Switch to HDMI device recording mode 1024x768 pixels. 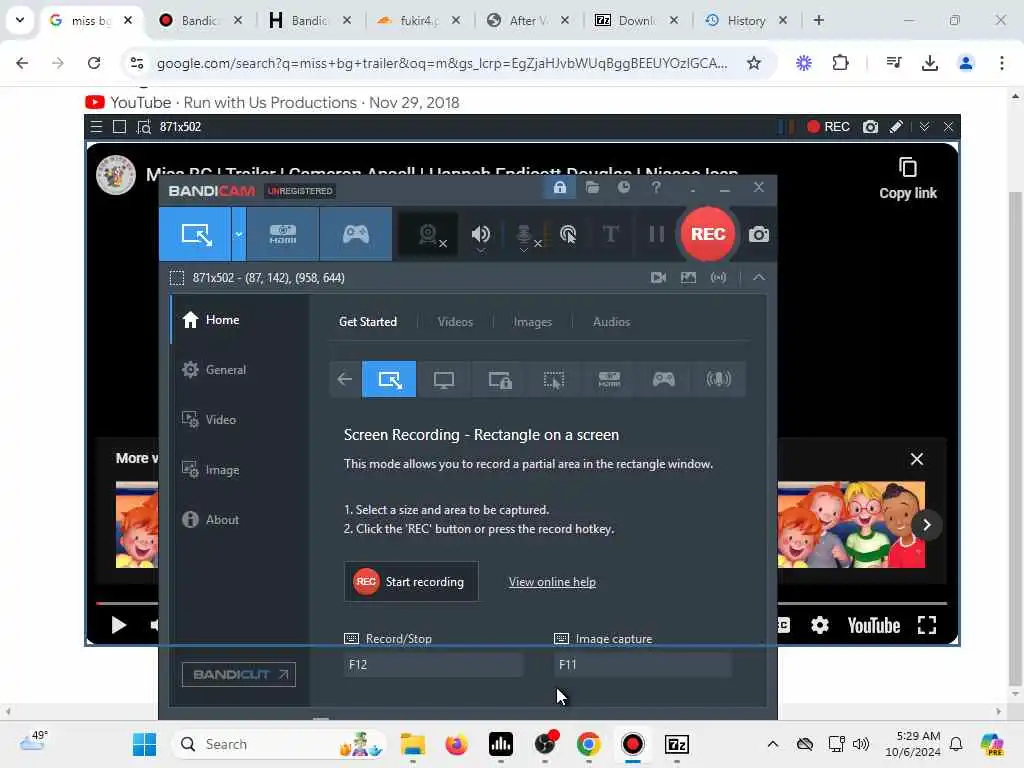pyautogui.click(x=283, y=234)
